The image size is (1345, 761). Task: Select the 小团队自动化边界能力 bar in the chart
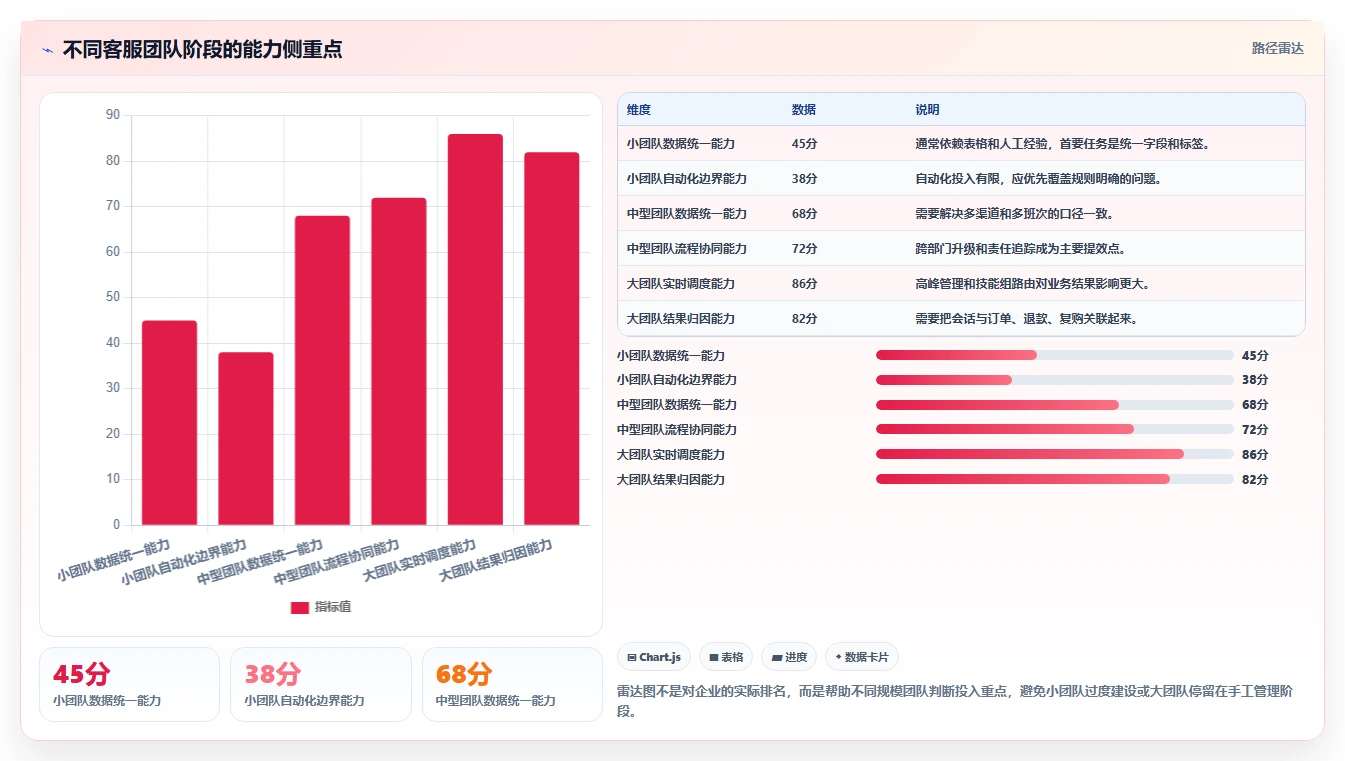coord(246,438)
